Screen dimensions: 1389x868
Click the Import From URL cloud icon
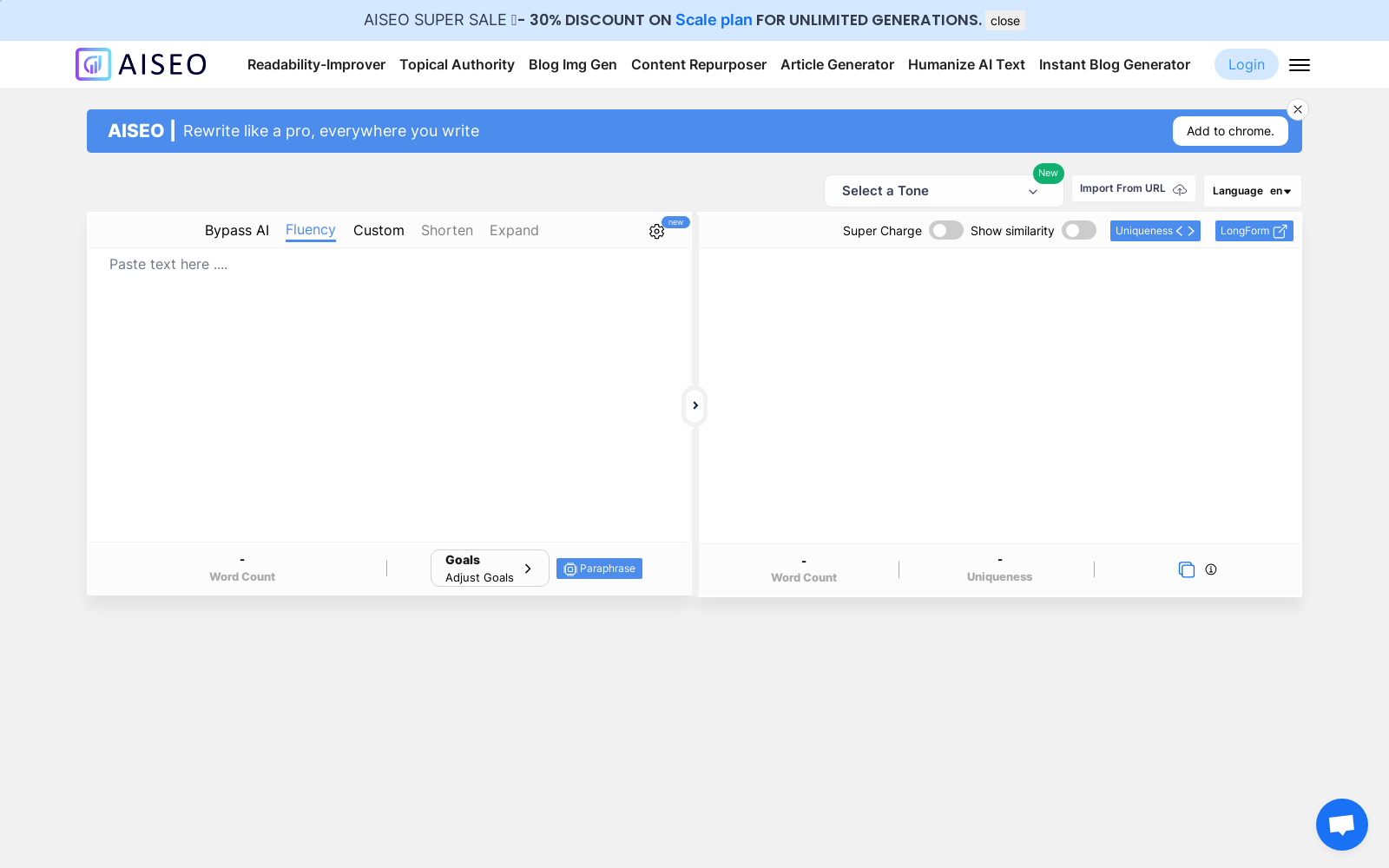point(1180,189)
